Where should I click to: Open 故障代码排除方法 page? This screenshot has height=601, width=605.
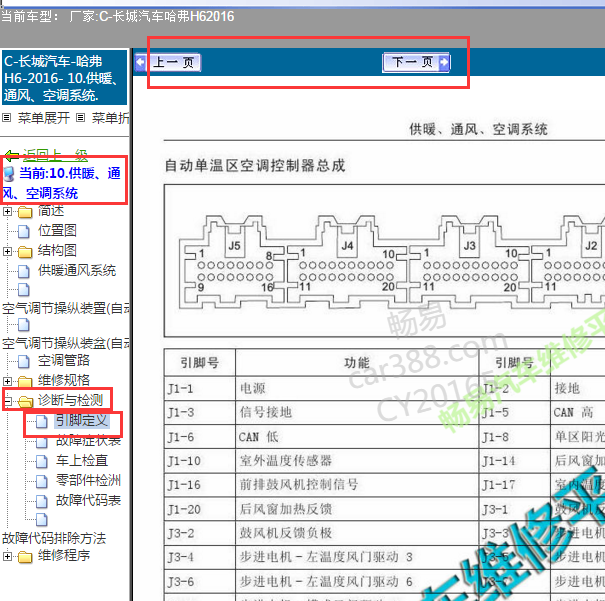54,538
